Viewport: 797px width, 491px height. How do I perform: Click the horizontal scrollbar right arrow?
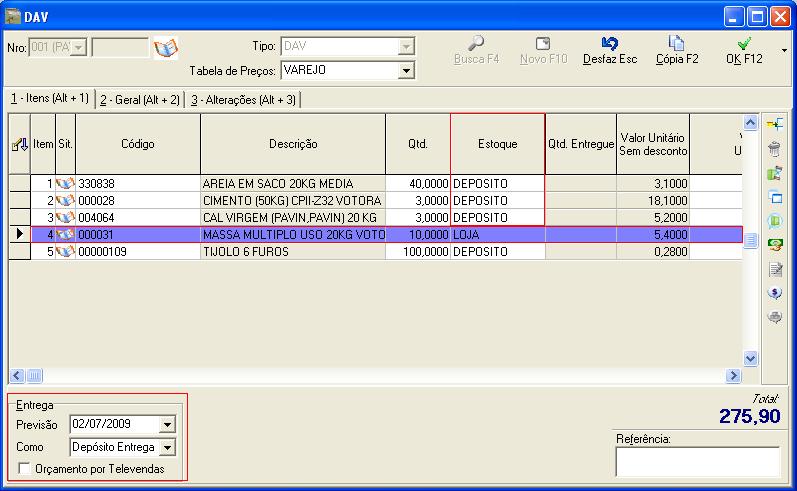(733, 376)
